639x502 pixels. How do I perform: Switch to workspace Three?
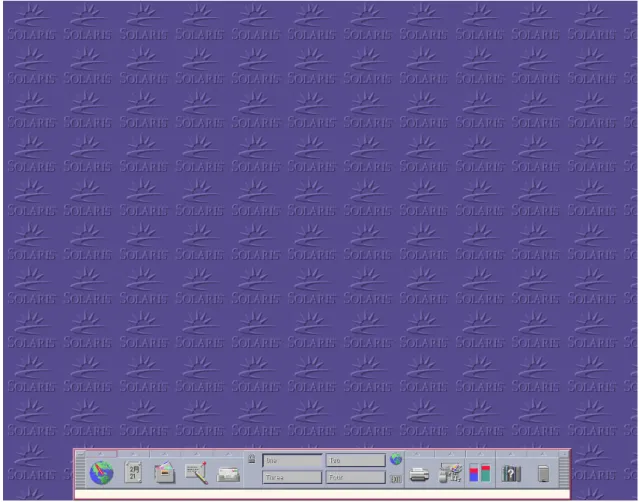(x=292, y=477)
